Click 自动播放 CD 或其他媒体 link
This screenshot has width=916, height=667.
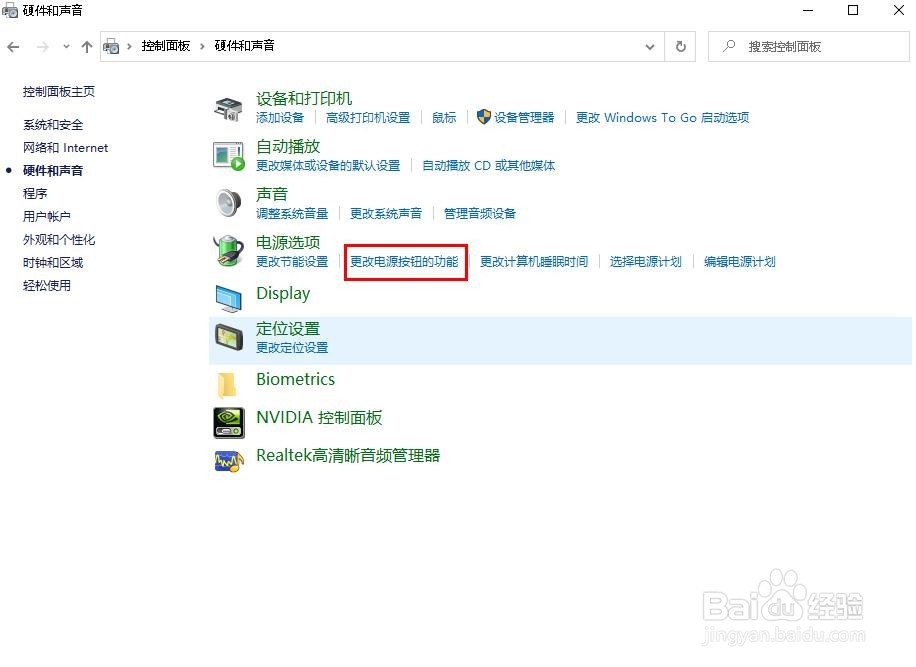(x=488, y=165)
